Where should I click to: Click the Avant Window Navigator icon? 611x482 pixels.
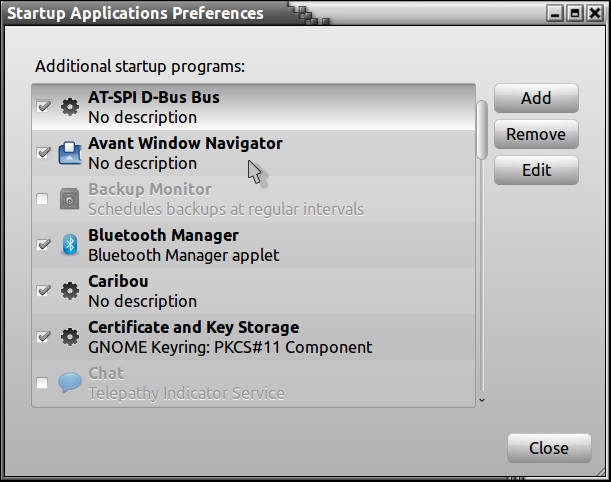click(69, 153)
